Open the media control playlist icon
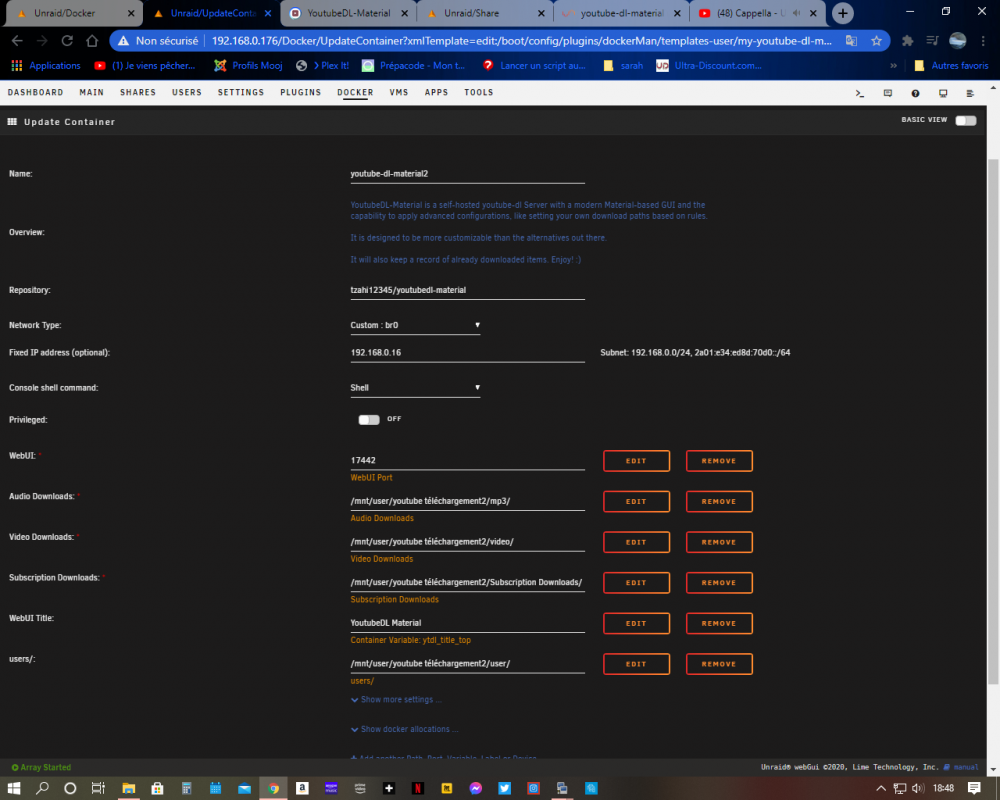1000x800 pixels. point(932,41)
